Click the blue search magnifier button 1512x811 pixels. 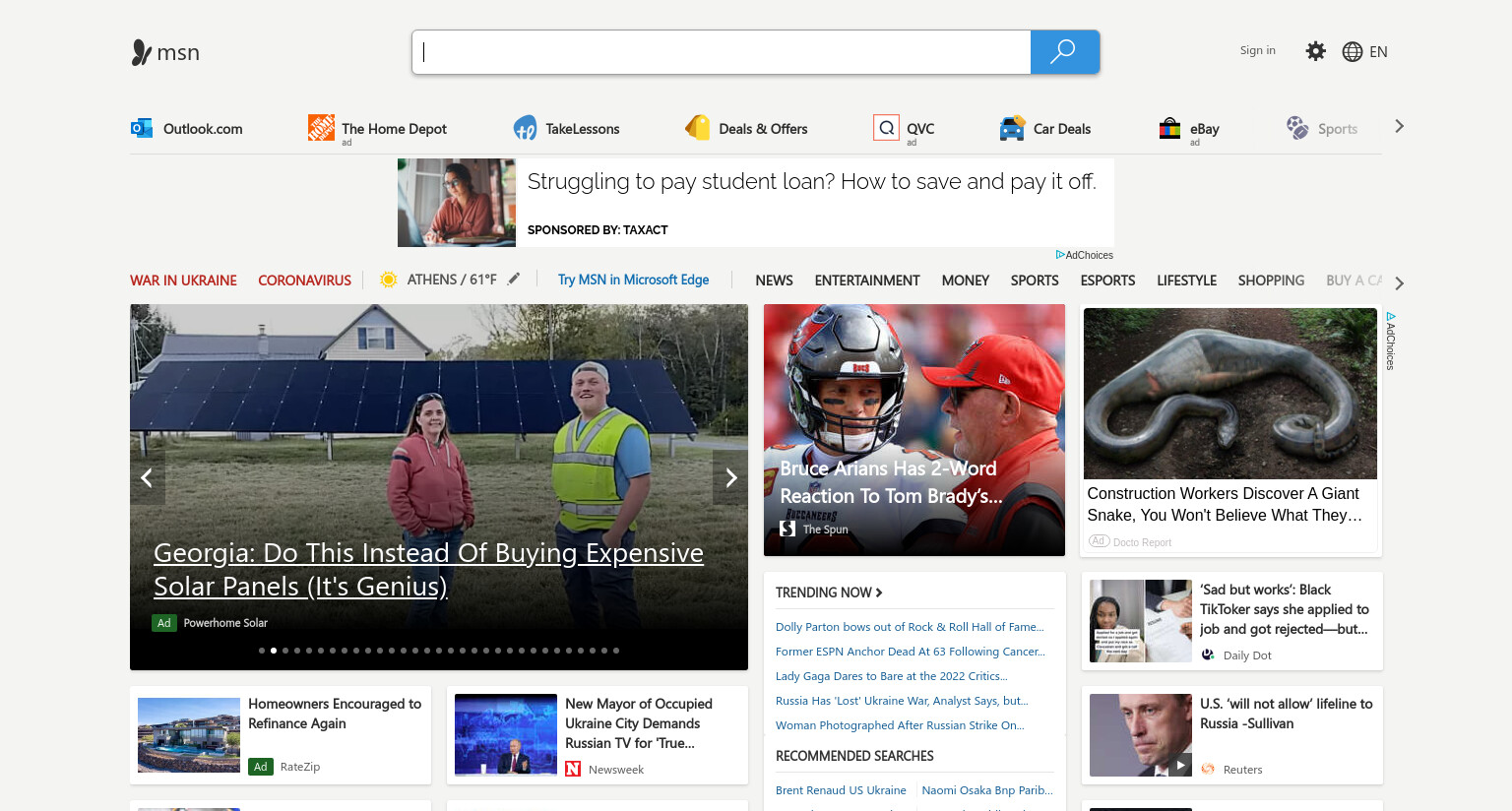click(x=1064, y=52)
